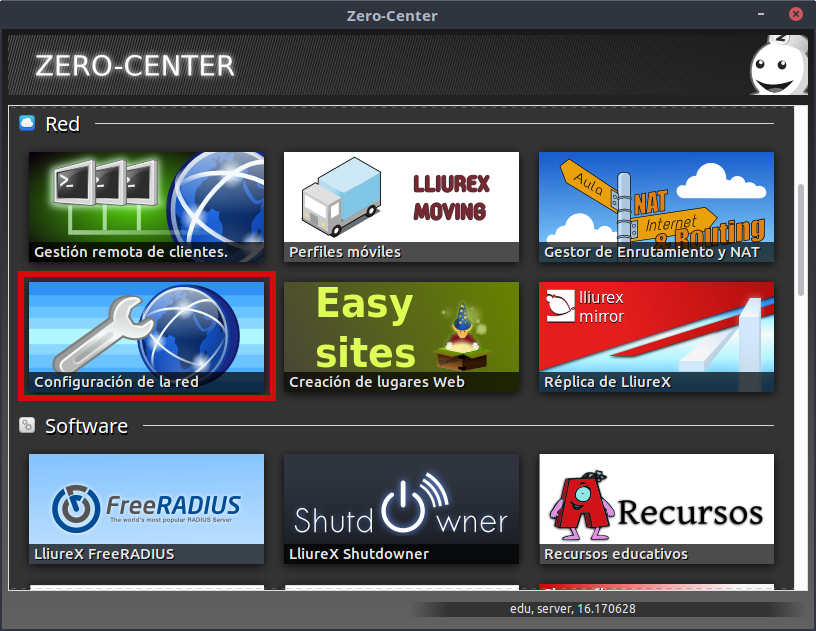Open Réplica de LliureX mirror

pyautogui.click(x=656, y=337)
